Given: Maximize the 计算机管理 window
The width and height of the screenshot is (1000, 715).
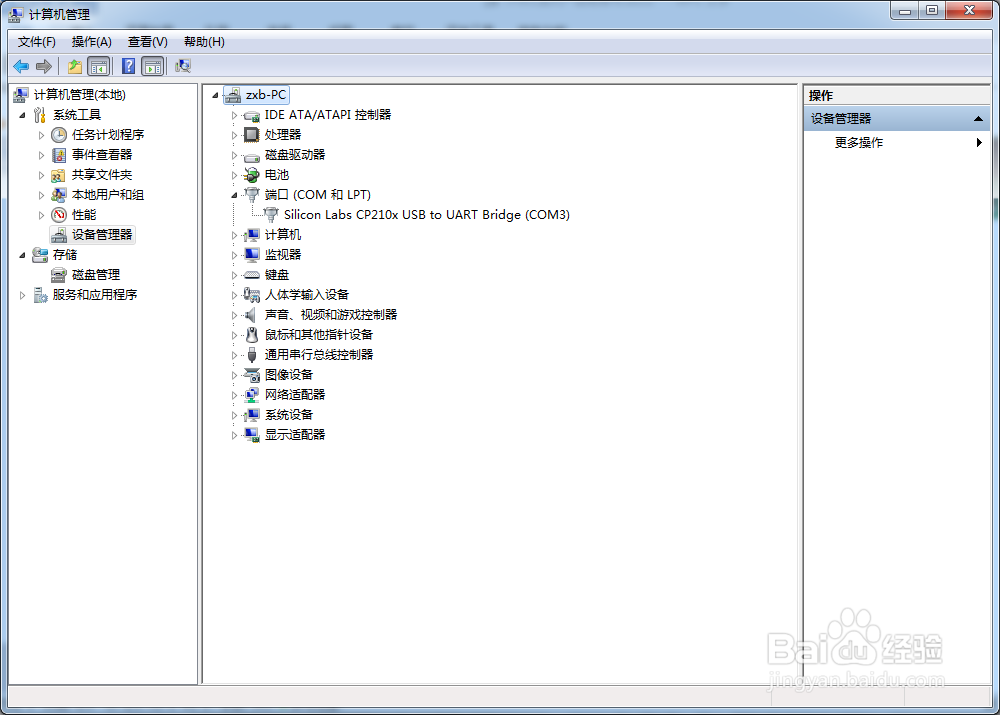Looking at the screenshot, I should (x=932, y=10).
